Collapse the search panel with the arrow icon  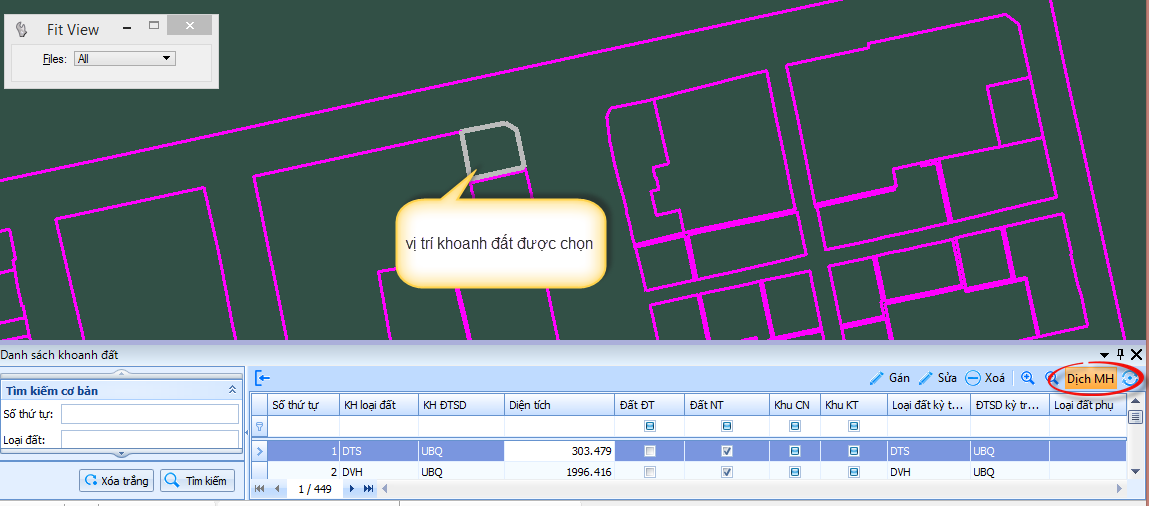click(x=262, y=378)
